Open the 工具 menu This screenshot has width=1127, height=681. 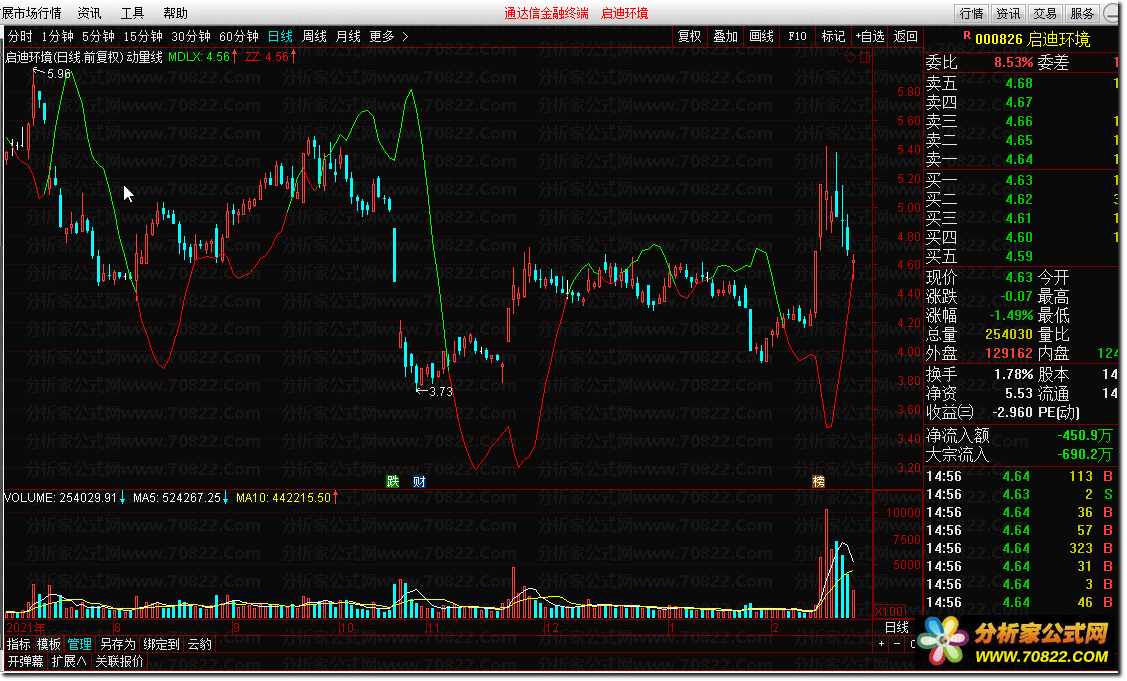click(x=132, y=13)
